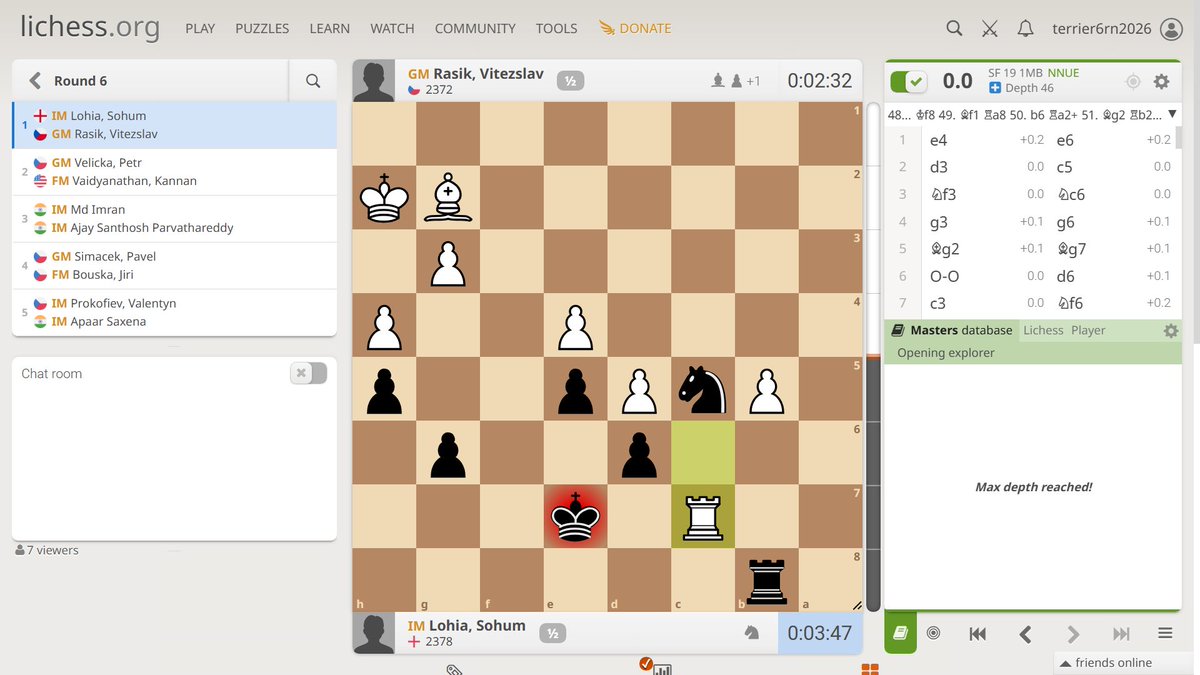The height and width of the screenshot is (675, 1200).
Task: Open terrier6rn2026 user menu
Action: point(1102,29)
